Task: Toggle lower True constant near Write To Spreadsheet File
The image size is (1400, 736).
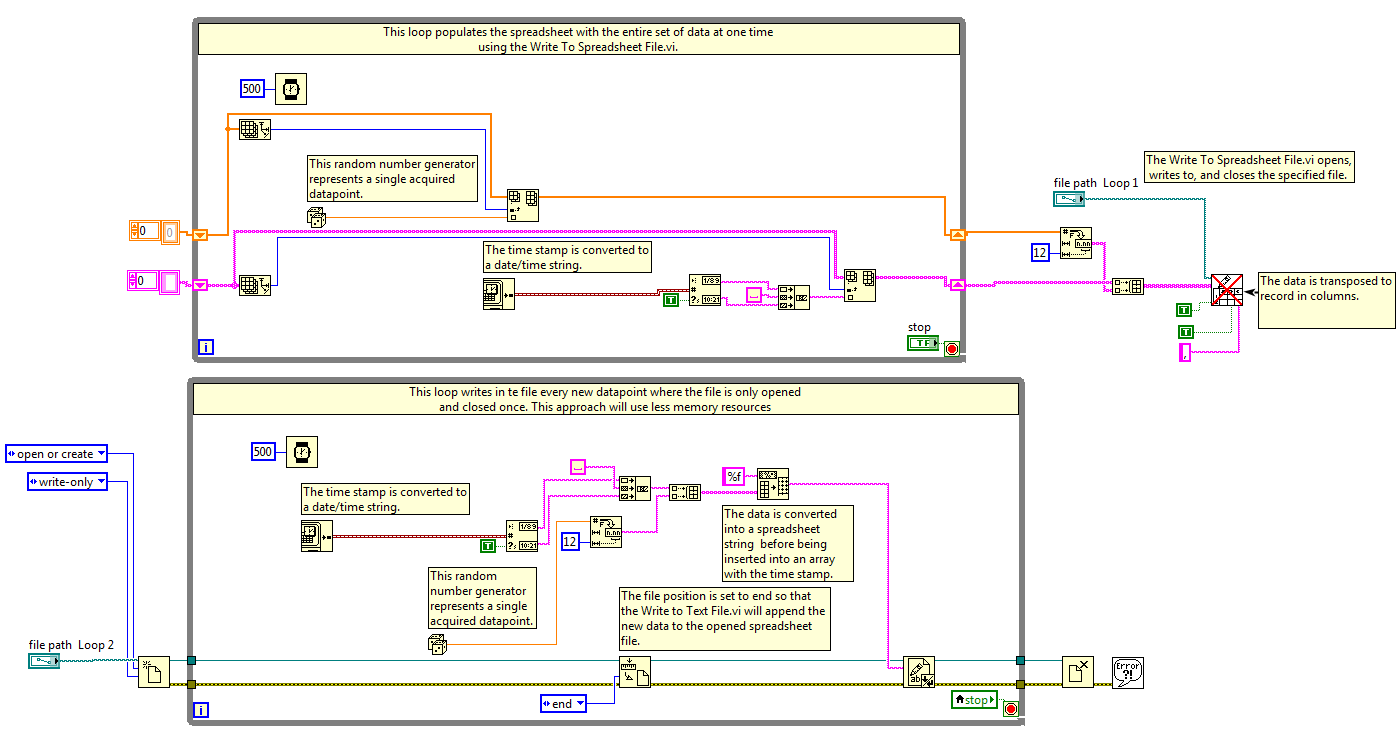Action: pyautogui.click(x=1186, y=331)
